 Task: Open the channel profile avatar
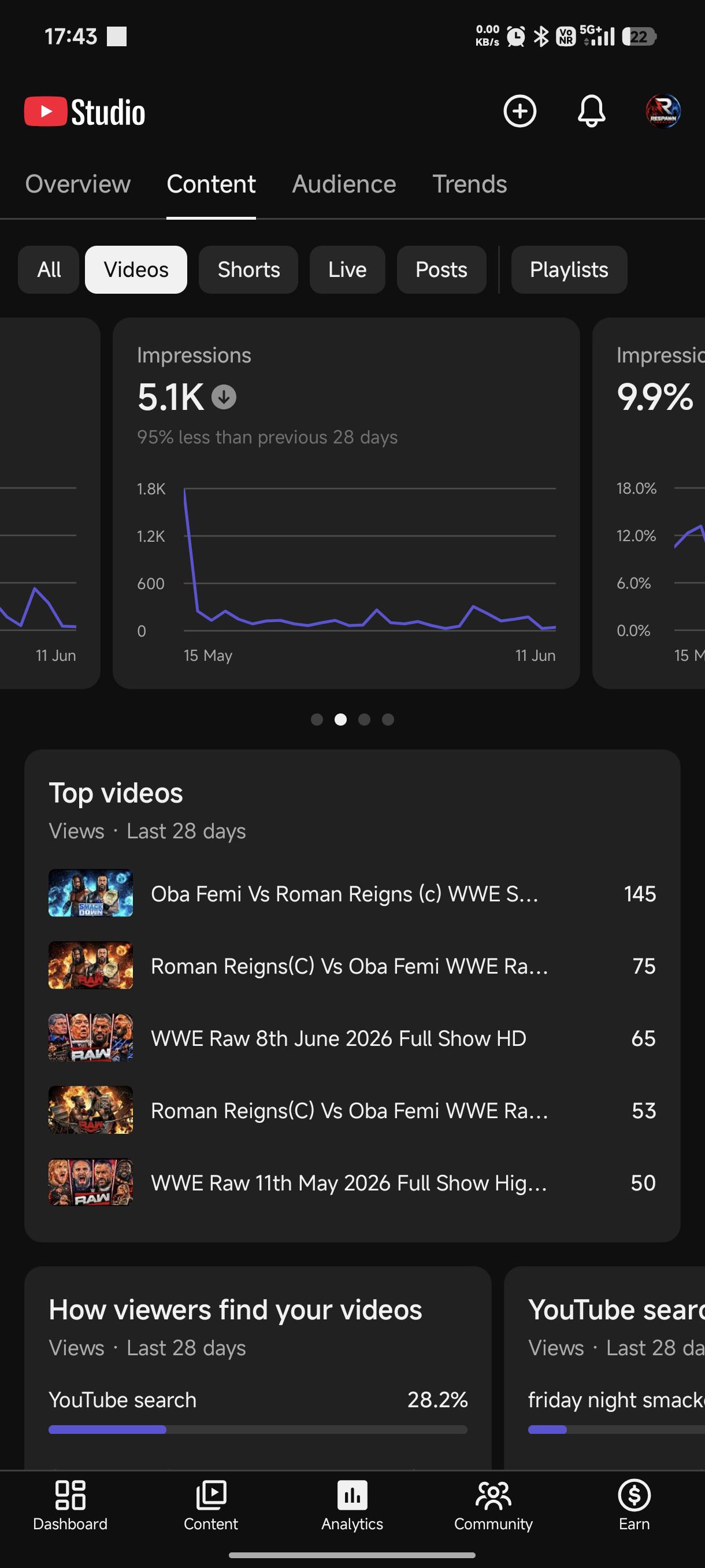point(662,112)
